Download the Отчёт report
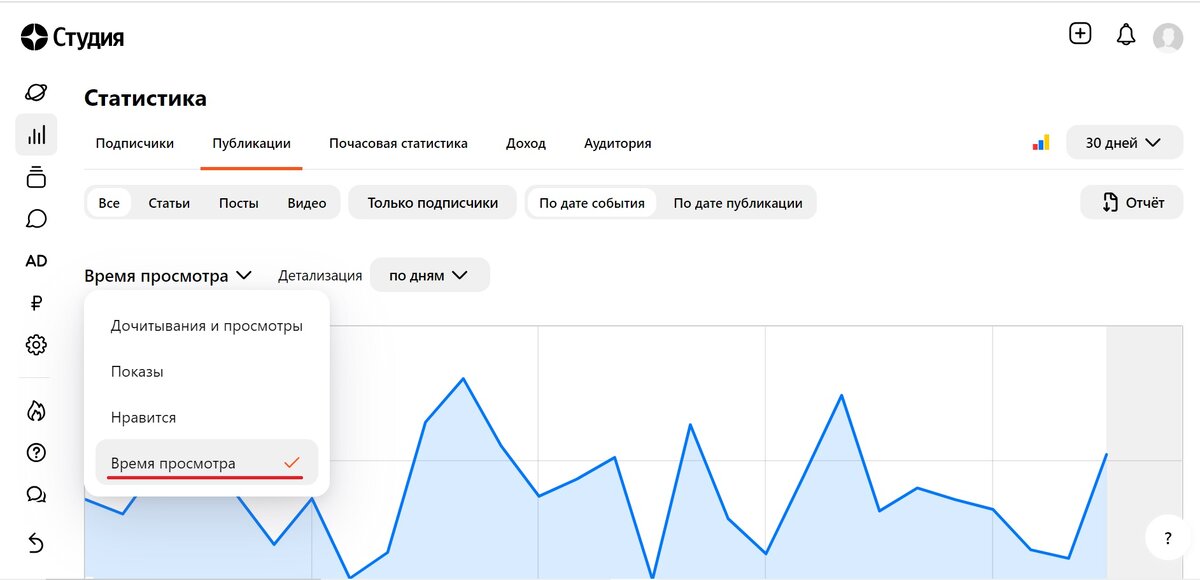1200x580 pixels. point(1132,202)
